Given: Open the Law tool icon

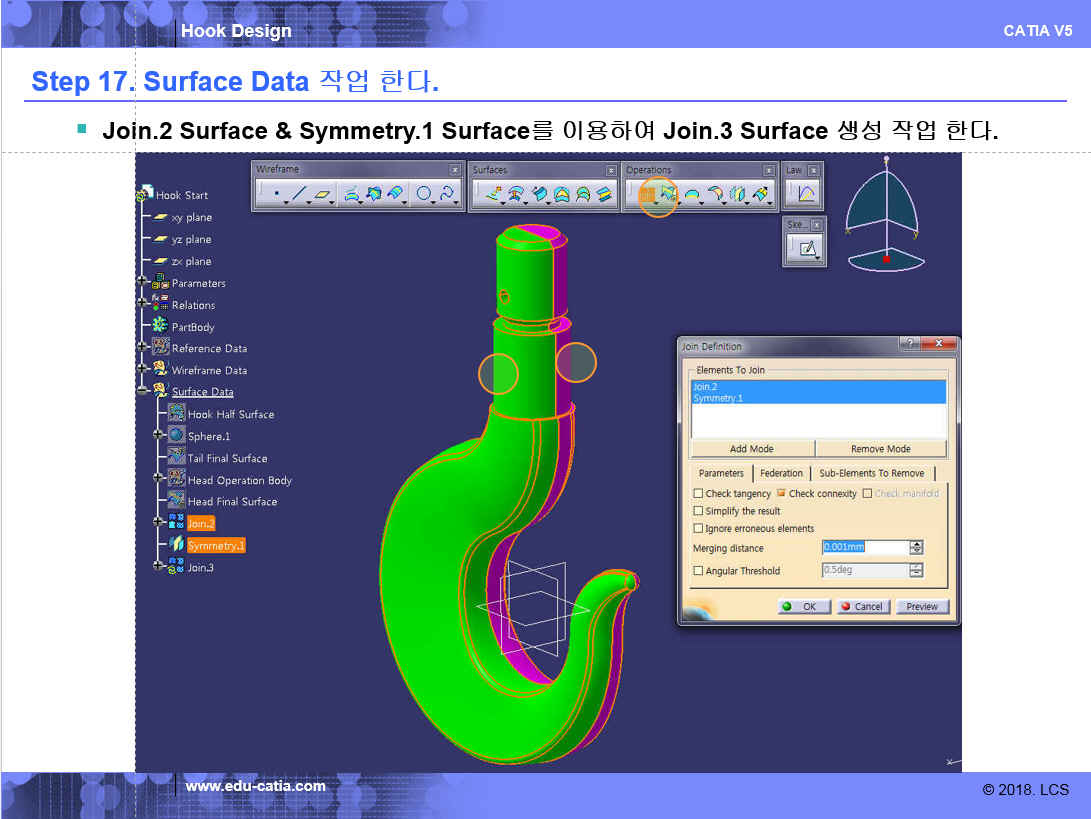Looking at the screenshot, I should click(x=806, y=194).
